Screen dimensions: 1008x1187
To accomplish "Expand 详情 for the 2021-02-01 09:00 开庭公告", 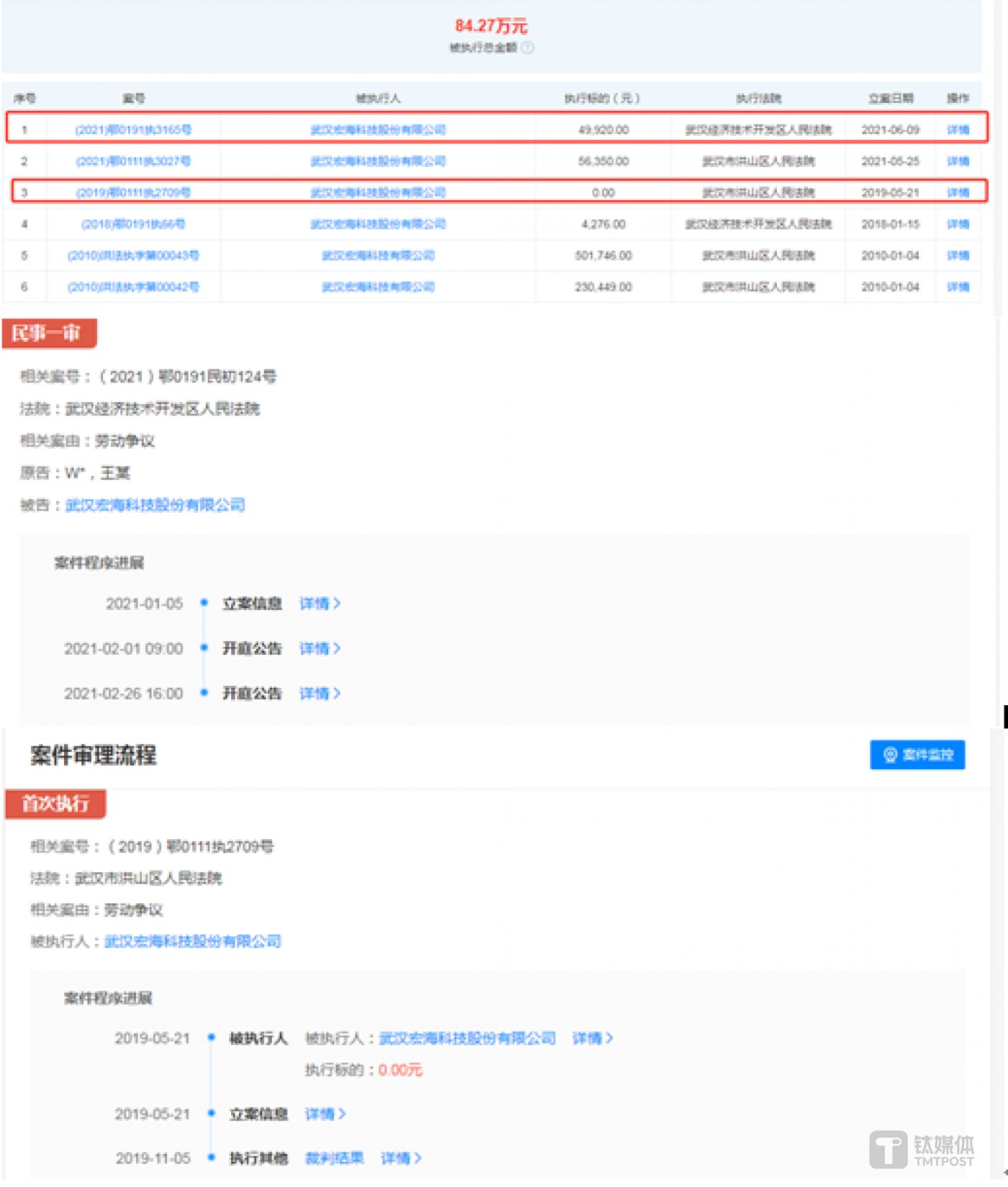I will tap(320, 649).
